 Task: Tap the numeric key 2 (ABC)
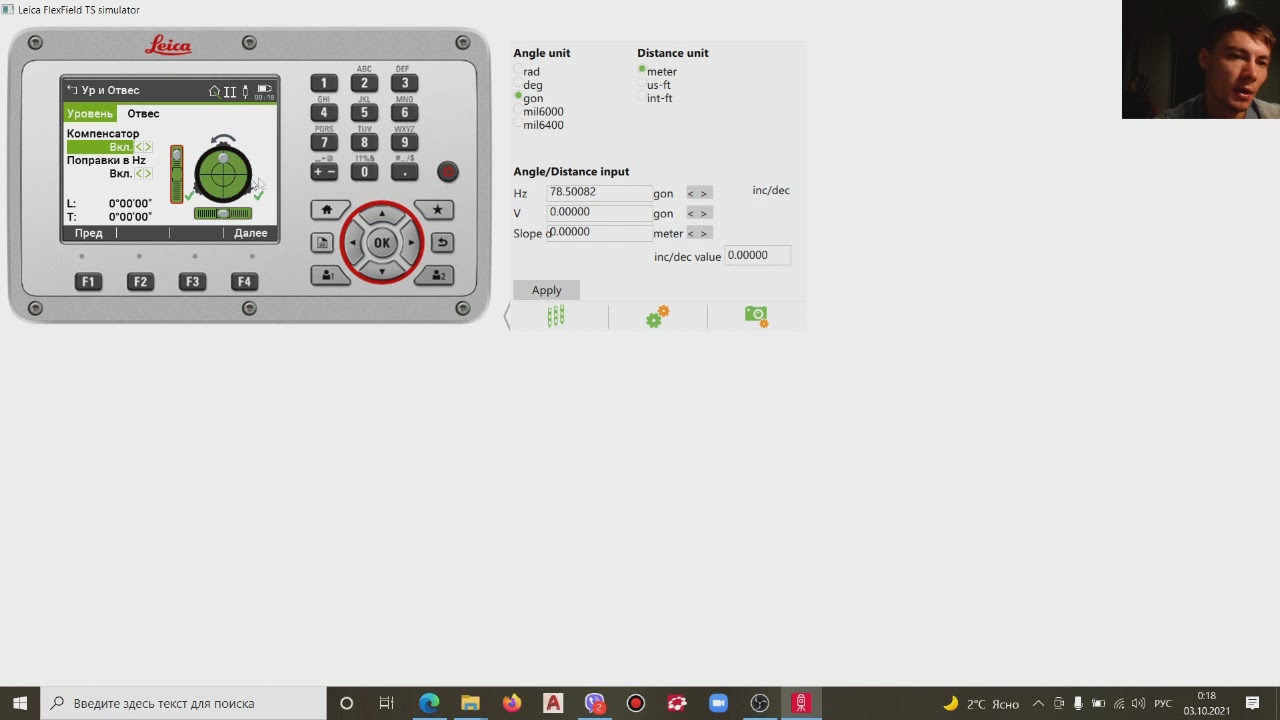pos(364,83)
